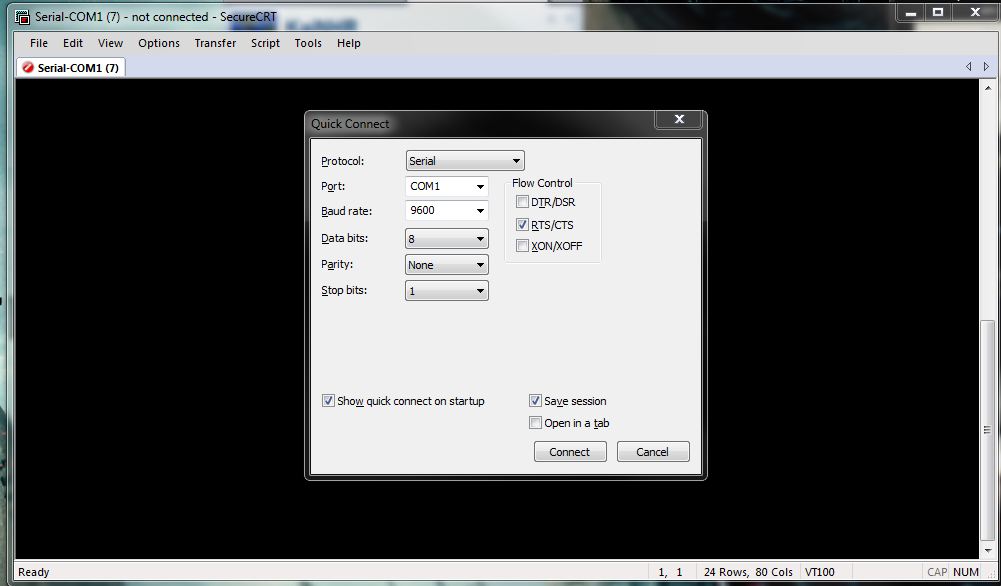The width and height of the screenshot is (1001, 586).
Task: Click the VT100 status bar entry
Action: click(820, 572)
